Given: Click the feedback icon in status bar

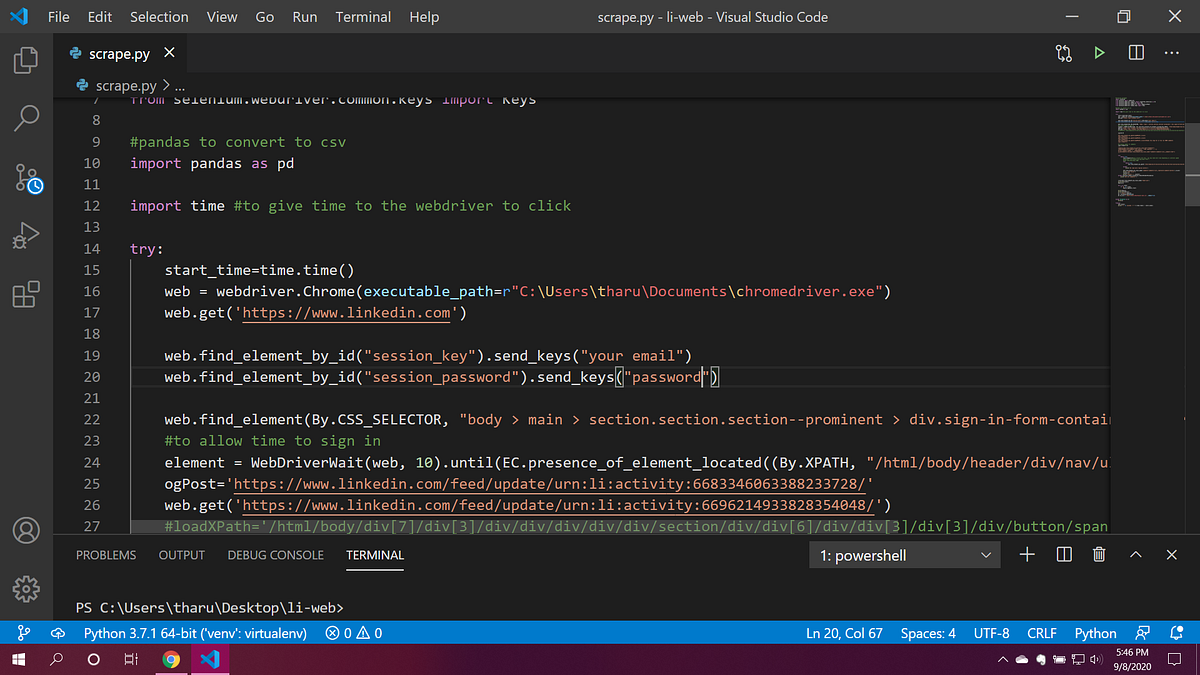Looking at the screenshot, I should click(x=1142, y=633).
